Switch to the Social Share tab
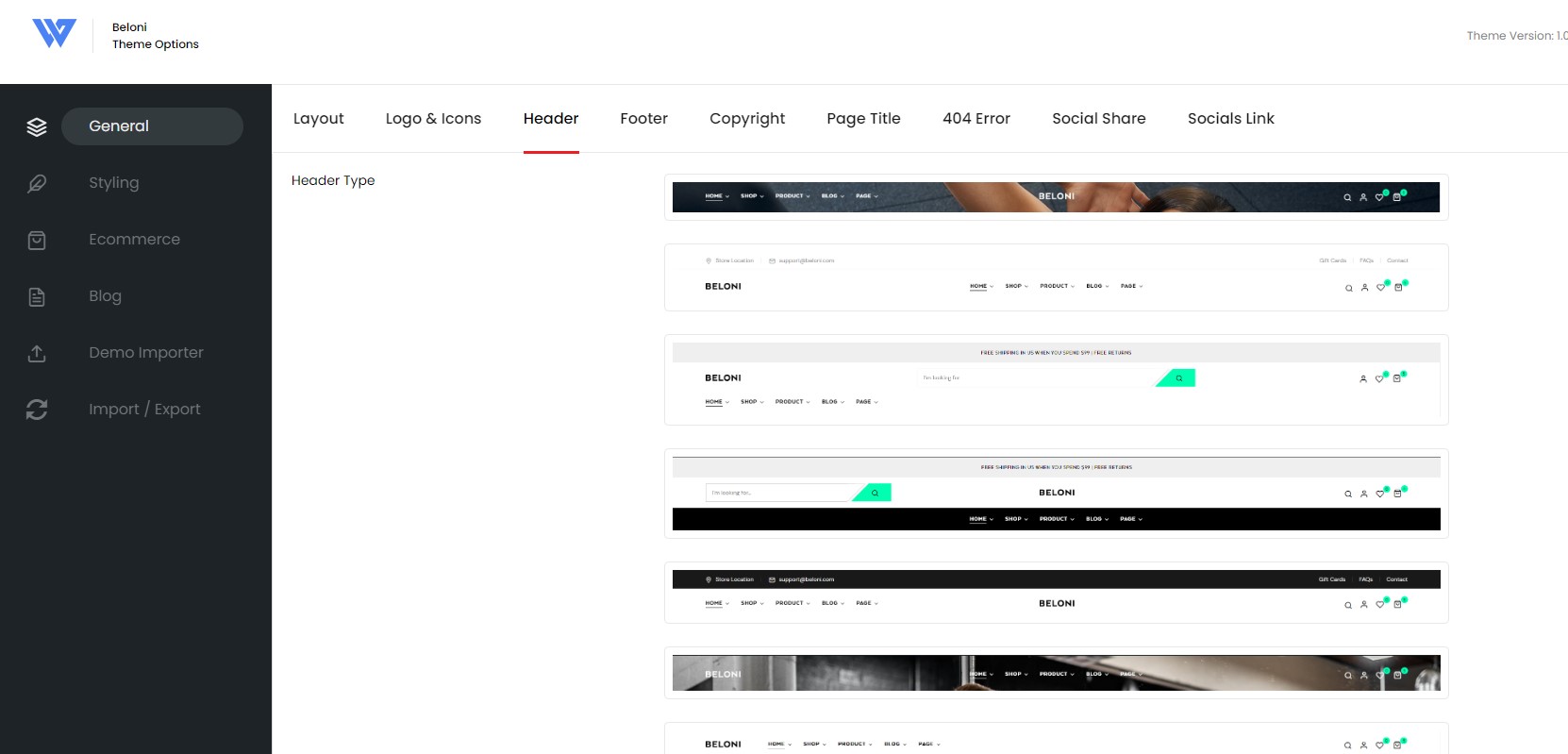Image resolution: width=1568 pixels, height=754 pixels. [1099, 119]
